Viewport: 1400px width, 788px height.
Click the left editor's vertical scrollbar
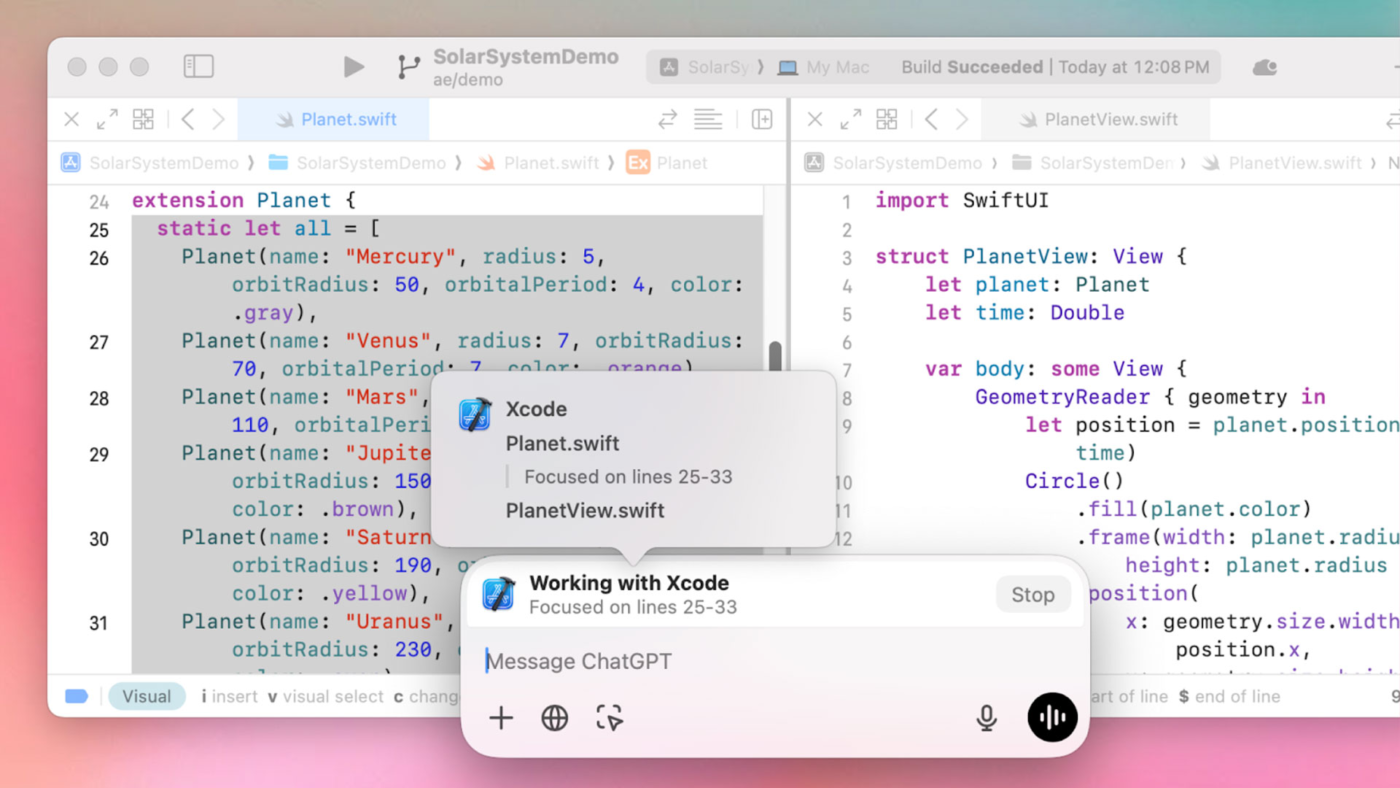[775, 356]
